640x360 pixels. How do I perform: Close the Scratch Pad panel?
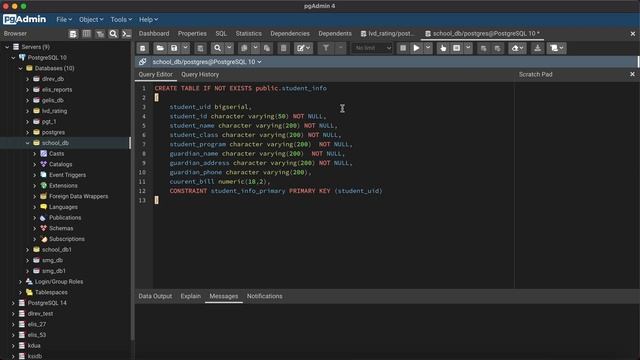(x=632, y=74)
